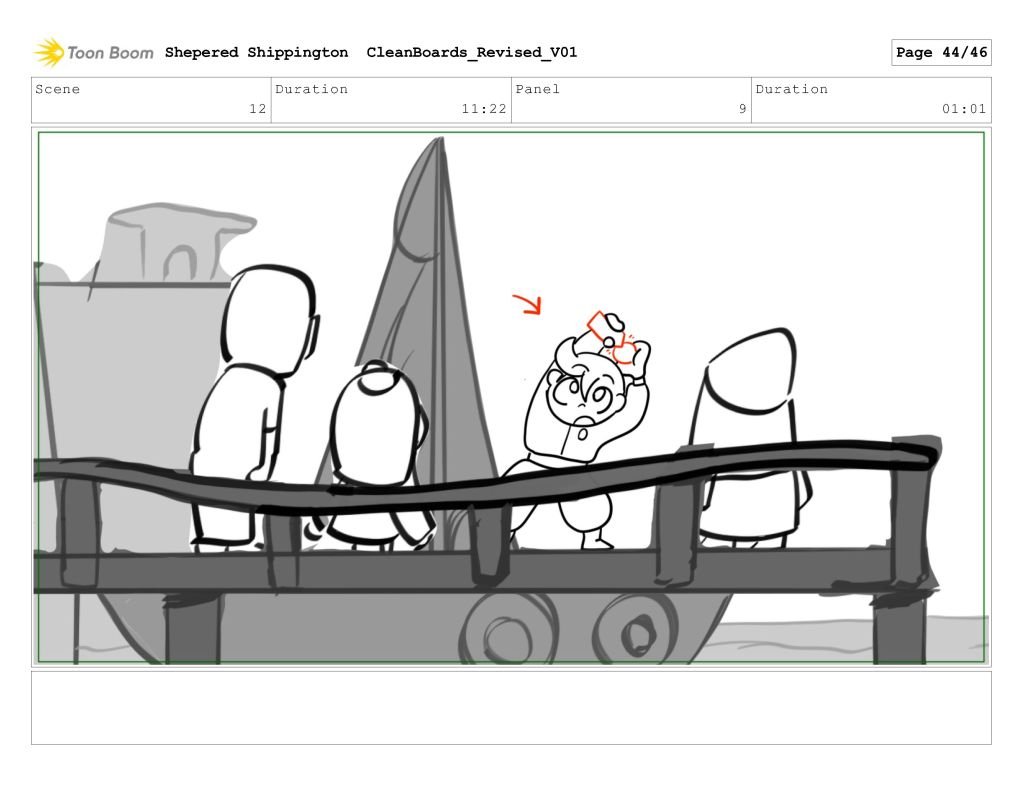Click the Page 44/46 indicator box
The width and height of the screenshot is (1024, 791).
[940, 52]
